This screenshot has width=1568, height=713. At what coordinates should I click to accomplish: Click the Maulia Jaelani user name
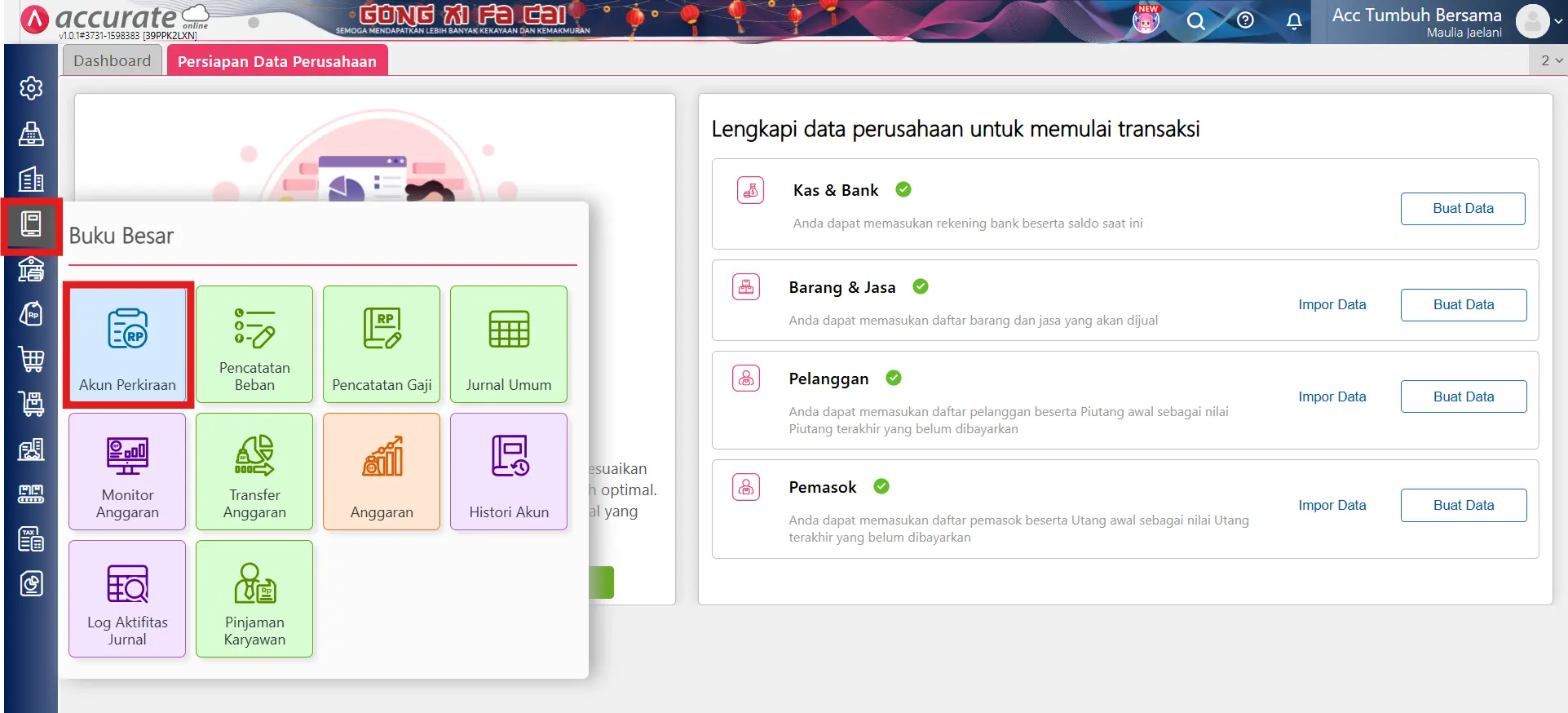[x=1464, y=33]
